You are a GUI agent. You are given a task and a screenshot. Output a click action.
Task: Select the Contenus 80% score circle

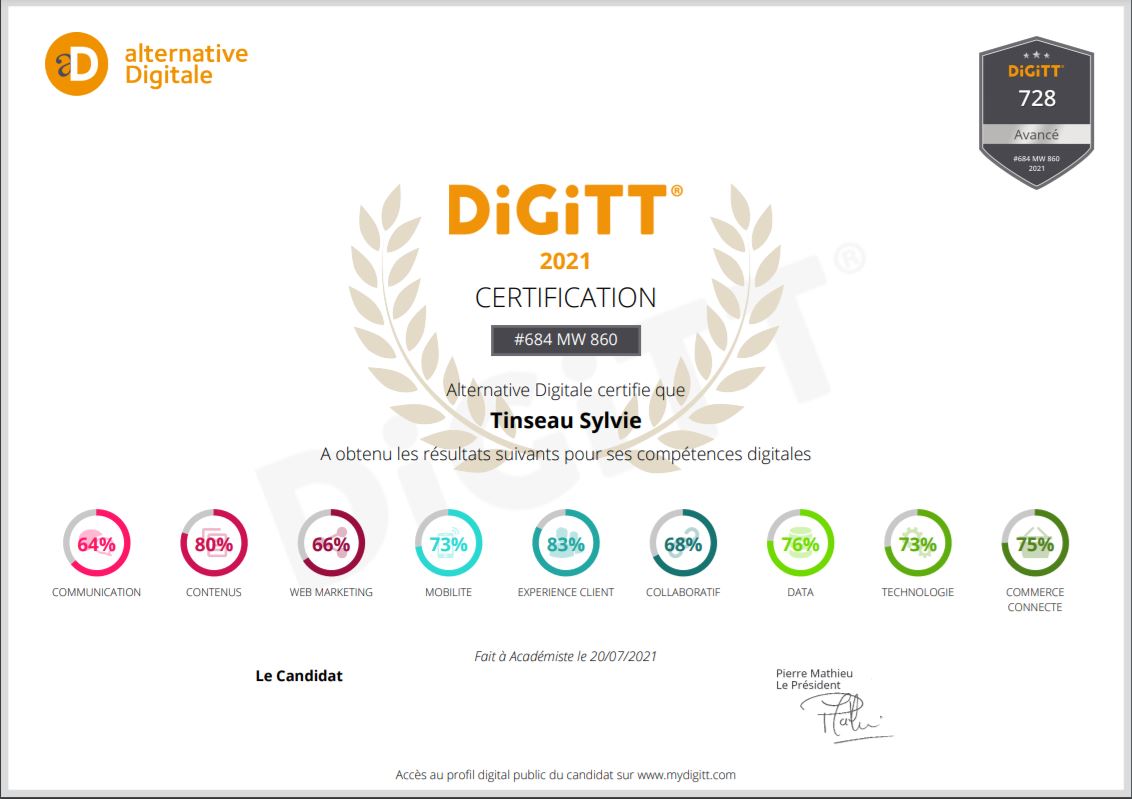tap(214, 544)
